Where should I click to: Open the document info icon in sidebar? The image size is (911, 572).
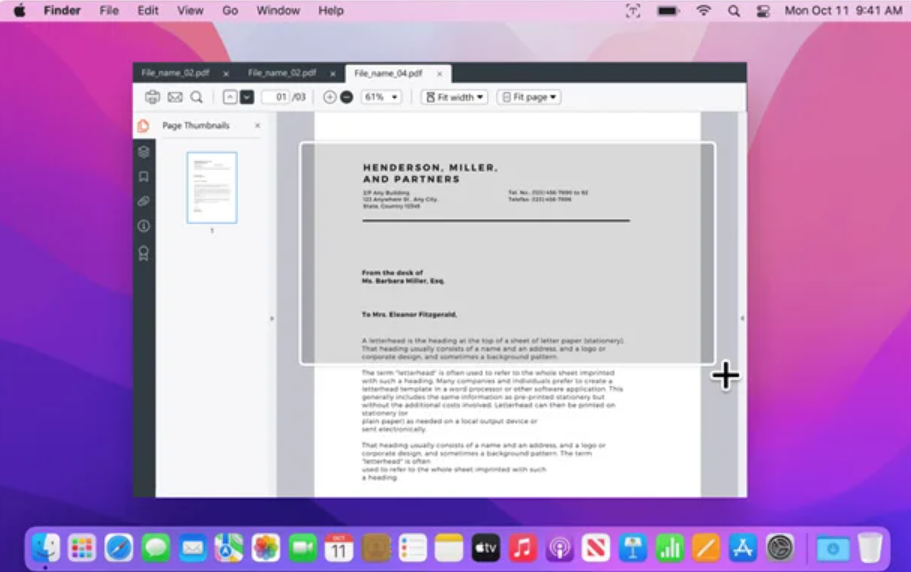coord(144,226)
